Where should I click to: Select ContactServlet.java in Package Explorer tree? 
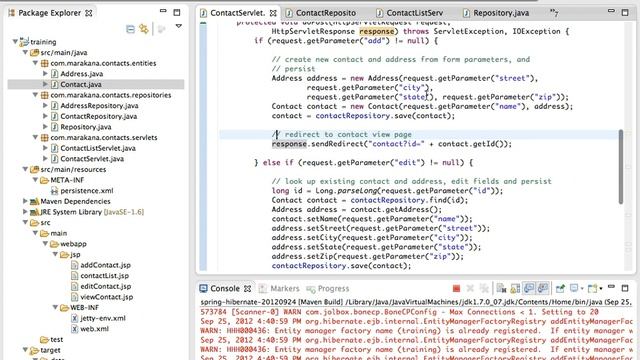(92, 158)
